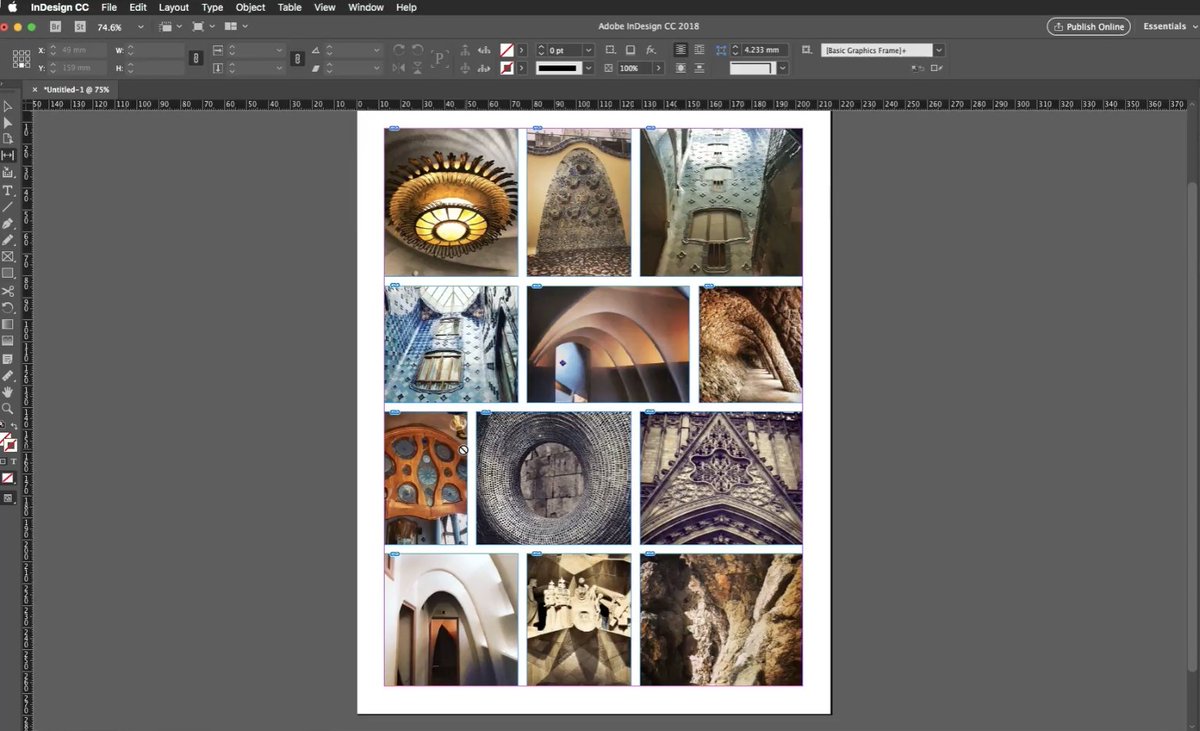Select the Gradient swatch tool
The width and height of the screenshot is (1200, 731).
coord(8,323)
